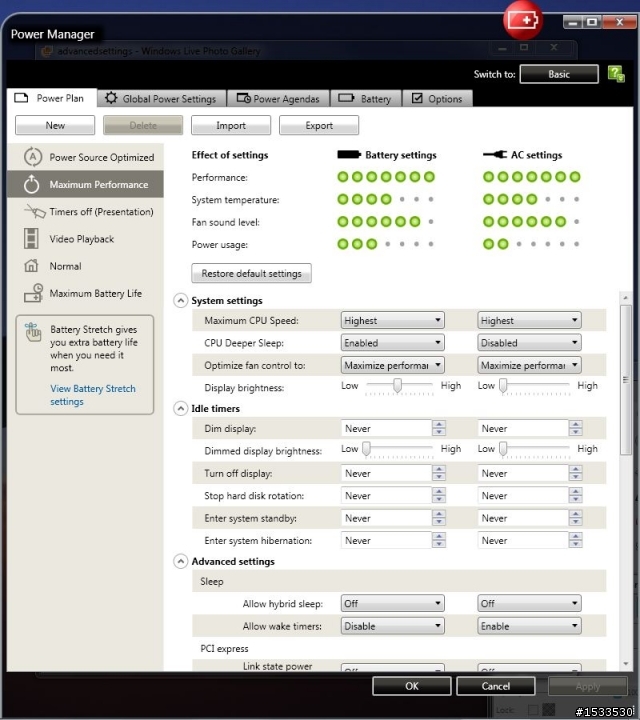Open battery CPU Deeper Sleep dropdown
The height and width of the screenshot is (720, 640).
393,343
